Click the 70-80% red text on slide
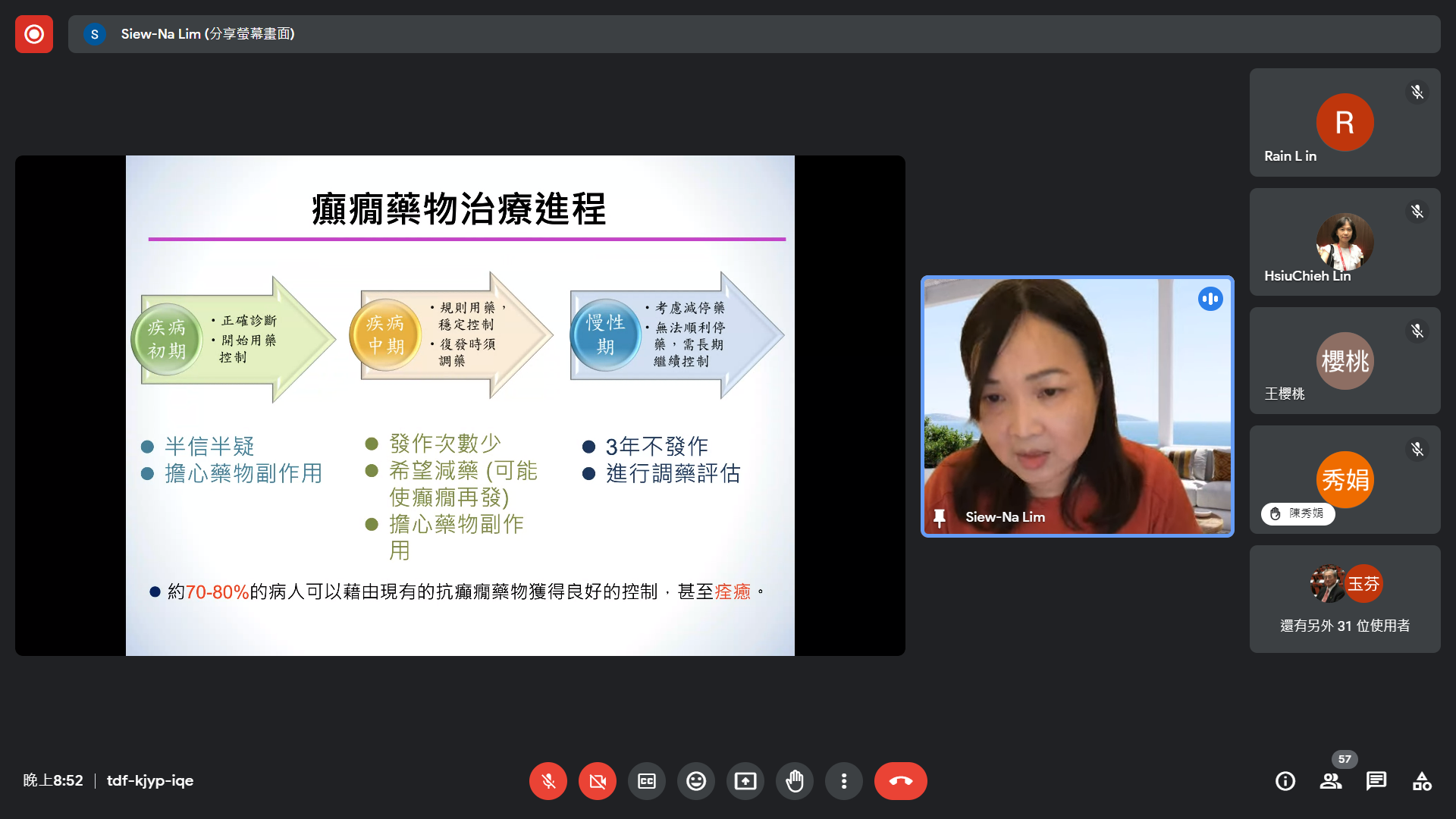1456x819 pixels. tap(218, 591)
